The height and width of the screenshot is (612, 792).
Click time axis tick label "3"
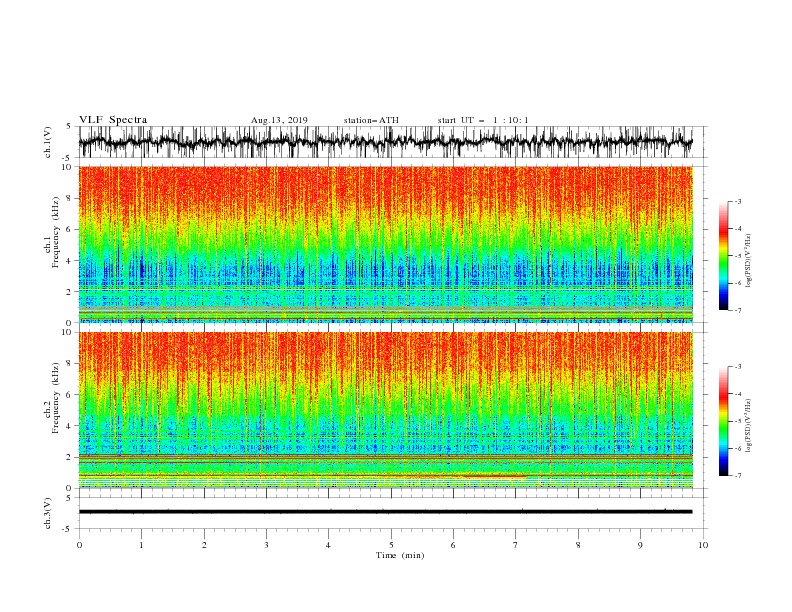pyautogui.click(x=266, y=545)
